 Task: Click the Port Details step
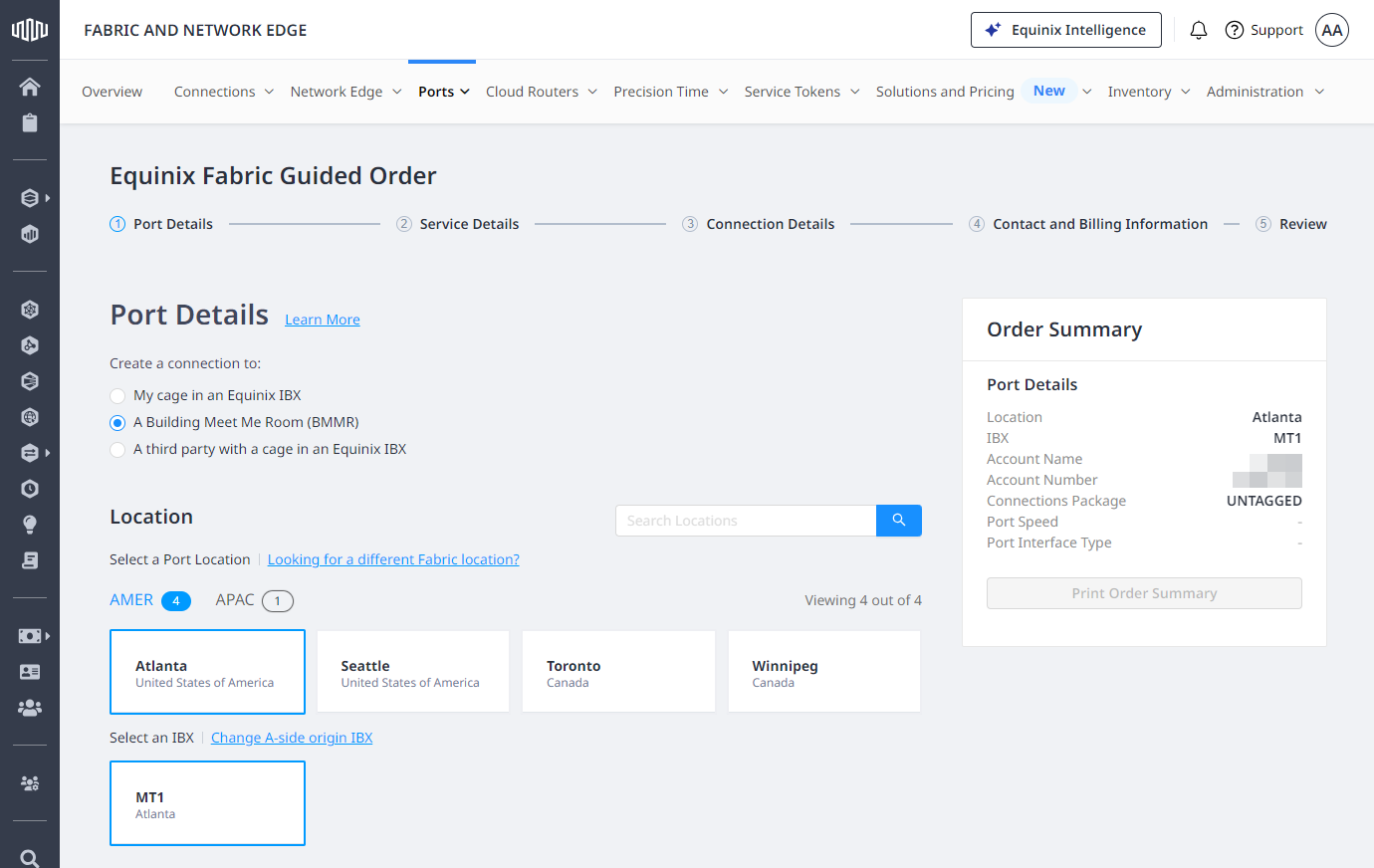coord(161,224)
